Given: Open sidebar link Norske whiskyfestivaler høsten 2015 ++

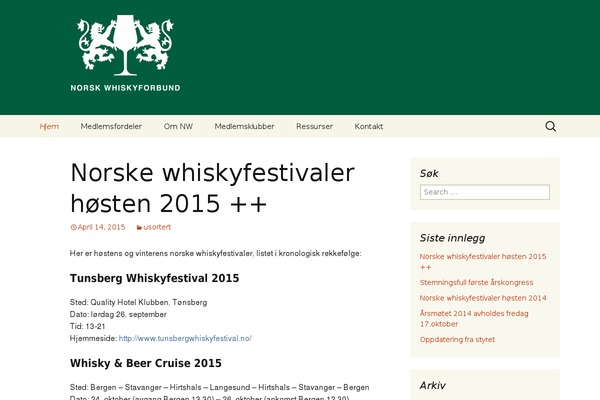Looking at the screenshot, I should [x=483, y=262].
